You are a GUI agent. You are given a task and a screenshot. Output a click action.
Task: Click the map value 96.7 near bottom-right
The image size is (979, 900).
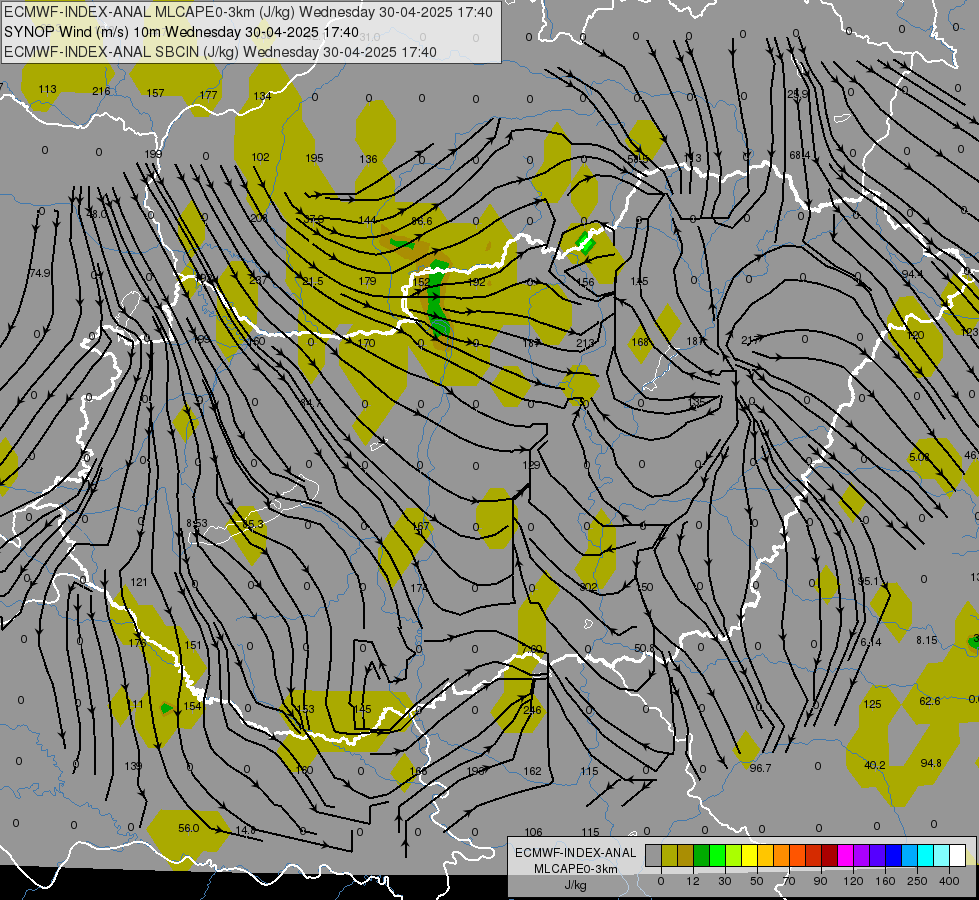[760, 768]
